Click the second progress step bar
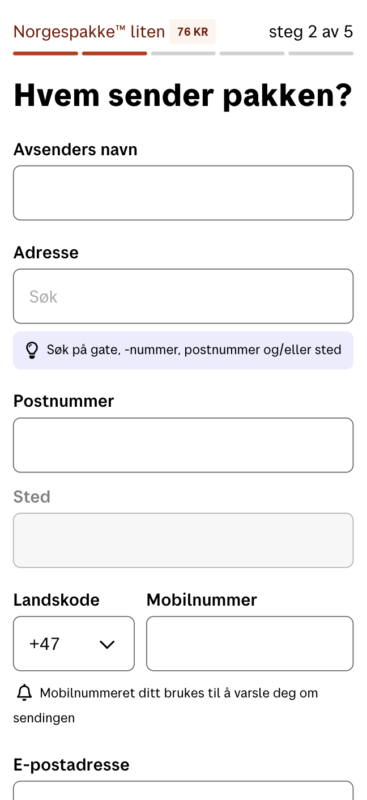Image resolution: width=367 pixels, height=800 pixels. pos(114,53)
